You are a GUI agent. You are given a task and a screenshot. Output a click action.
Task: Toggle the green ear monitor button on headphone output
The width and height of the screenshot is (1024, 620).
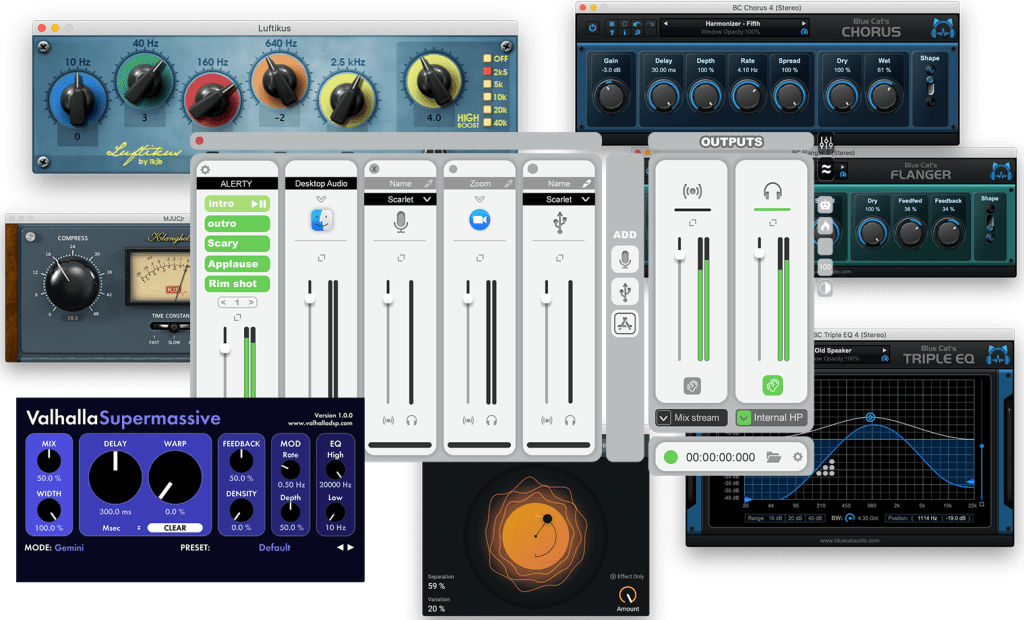(x=773, y=385)
